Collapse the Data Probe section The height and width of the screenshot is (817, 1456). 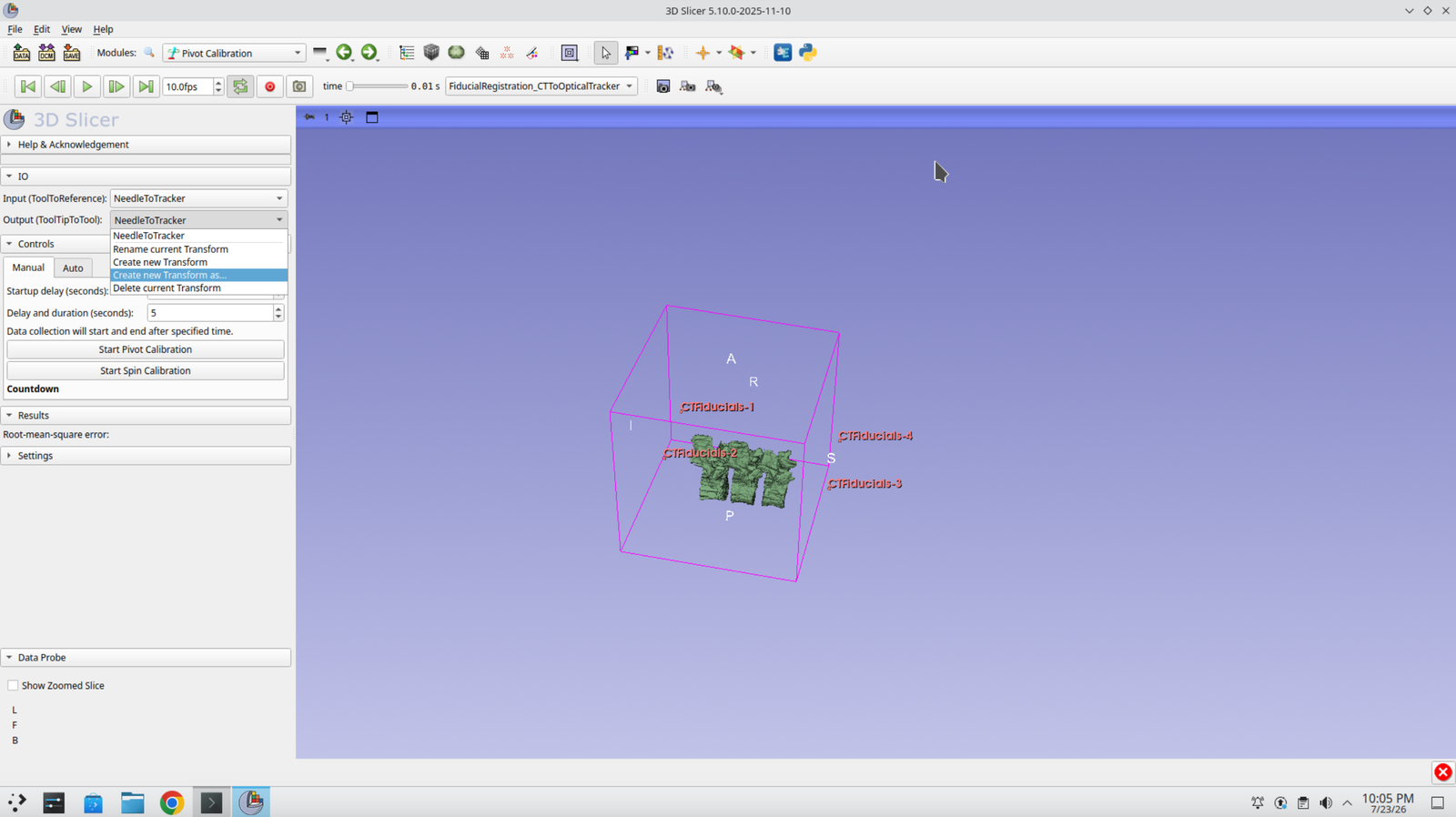click(x=146, y=658)
